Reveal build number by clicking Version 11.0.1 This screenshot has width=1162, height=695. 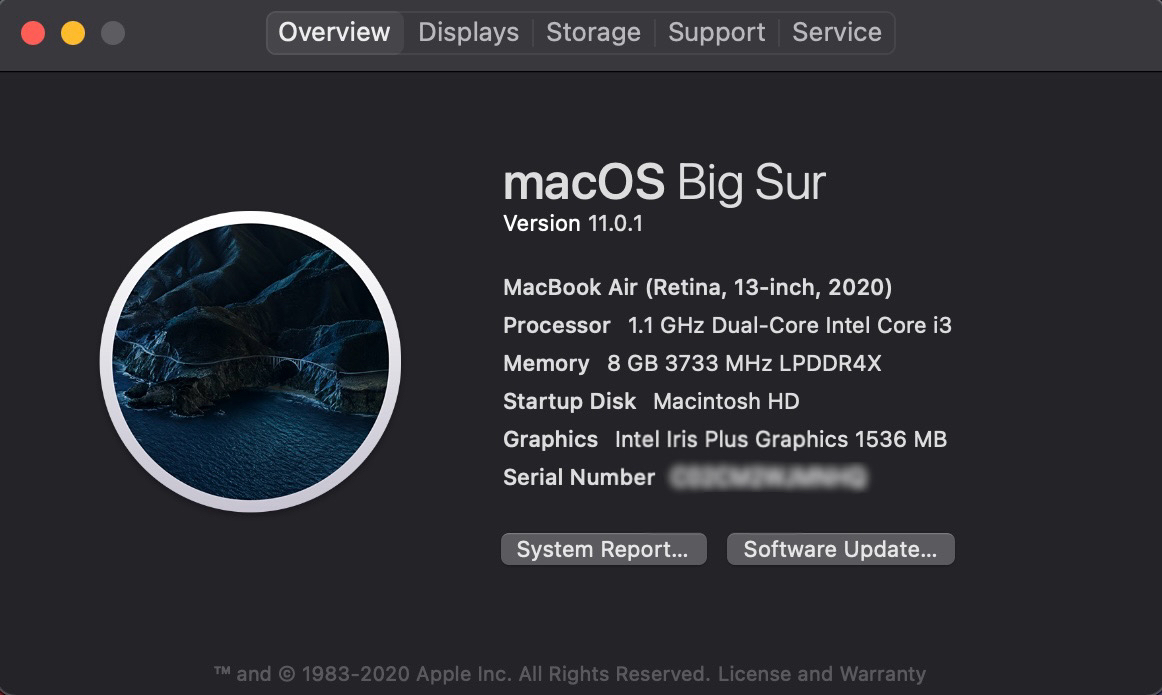(x=571, y=223)
